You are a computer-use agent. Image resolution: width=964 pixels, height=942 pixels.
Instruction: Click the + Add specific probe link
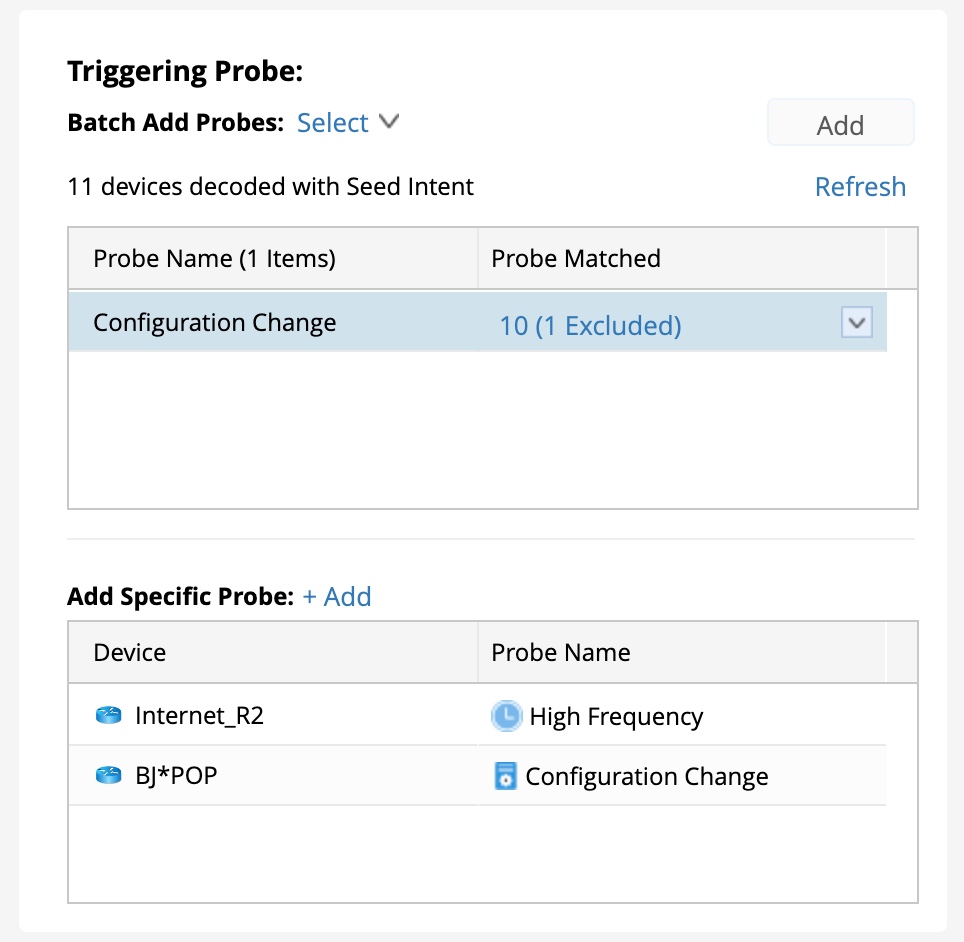337,597
